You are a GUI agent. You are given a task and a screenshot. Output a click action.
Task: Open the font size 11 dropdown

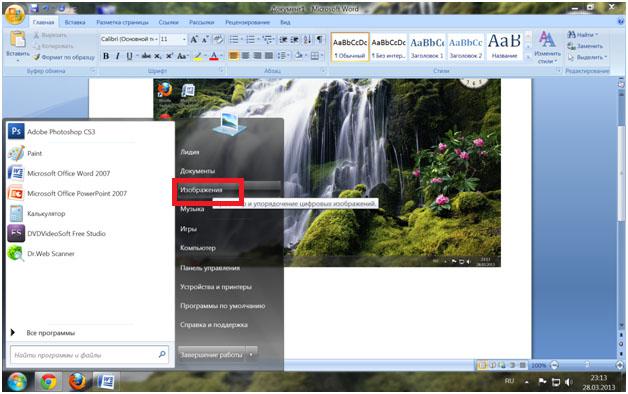point(184,39)
